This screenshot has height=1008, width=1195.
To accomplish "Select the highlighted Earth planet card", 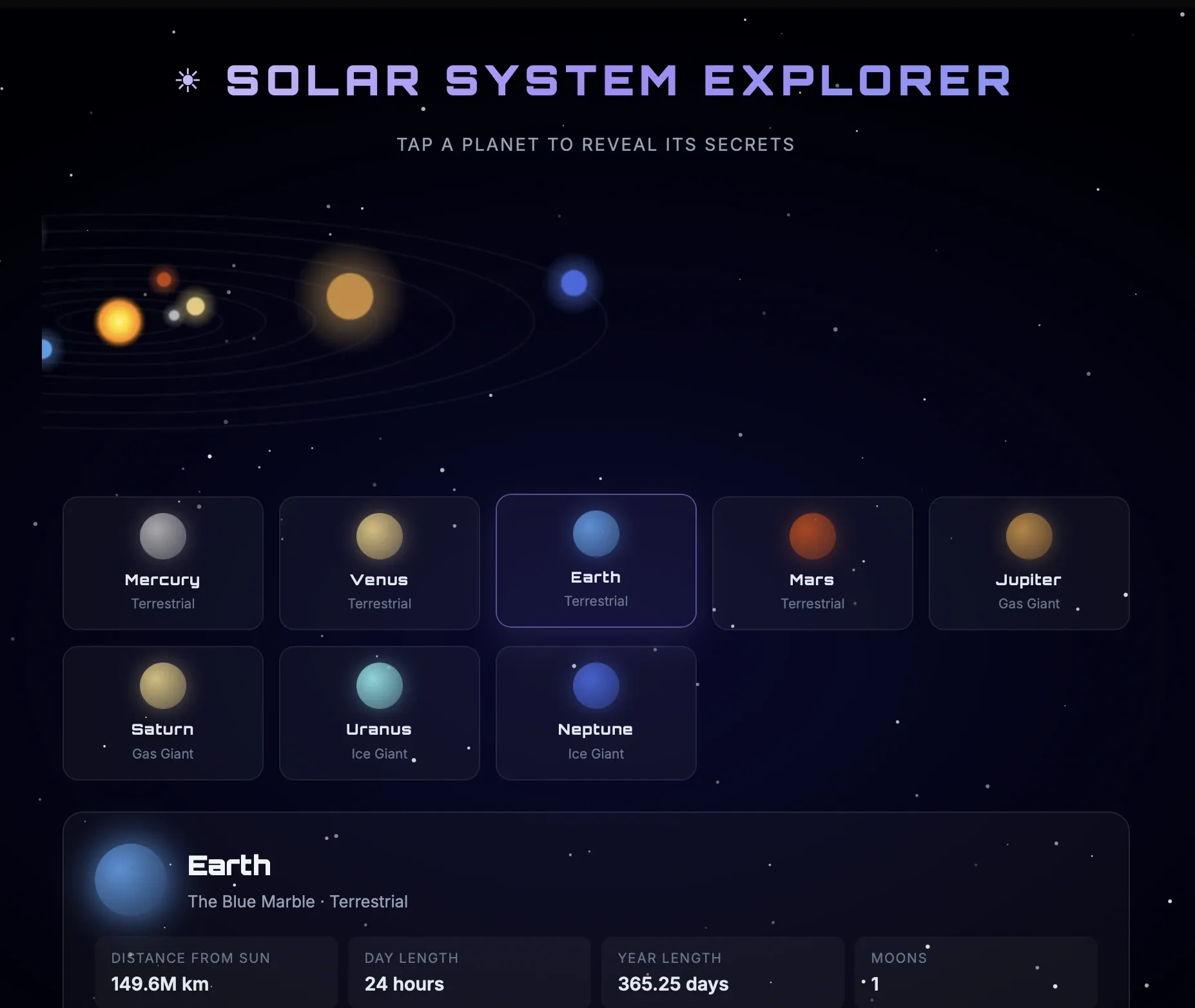I will coord(596,561).
